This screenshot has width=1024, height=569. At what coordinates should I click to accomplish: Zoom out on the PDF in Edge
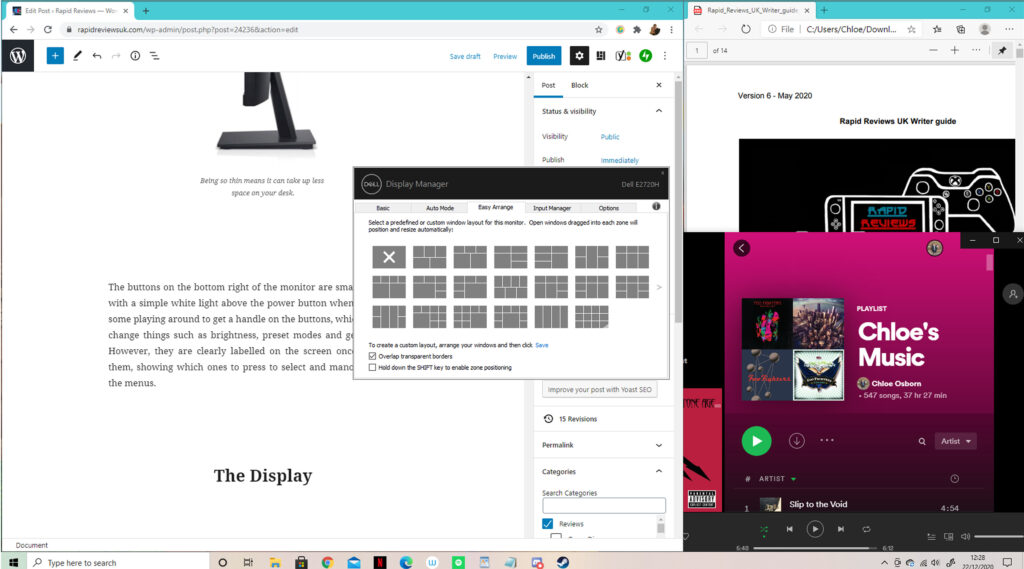tap(933, 50)
